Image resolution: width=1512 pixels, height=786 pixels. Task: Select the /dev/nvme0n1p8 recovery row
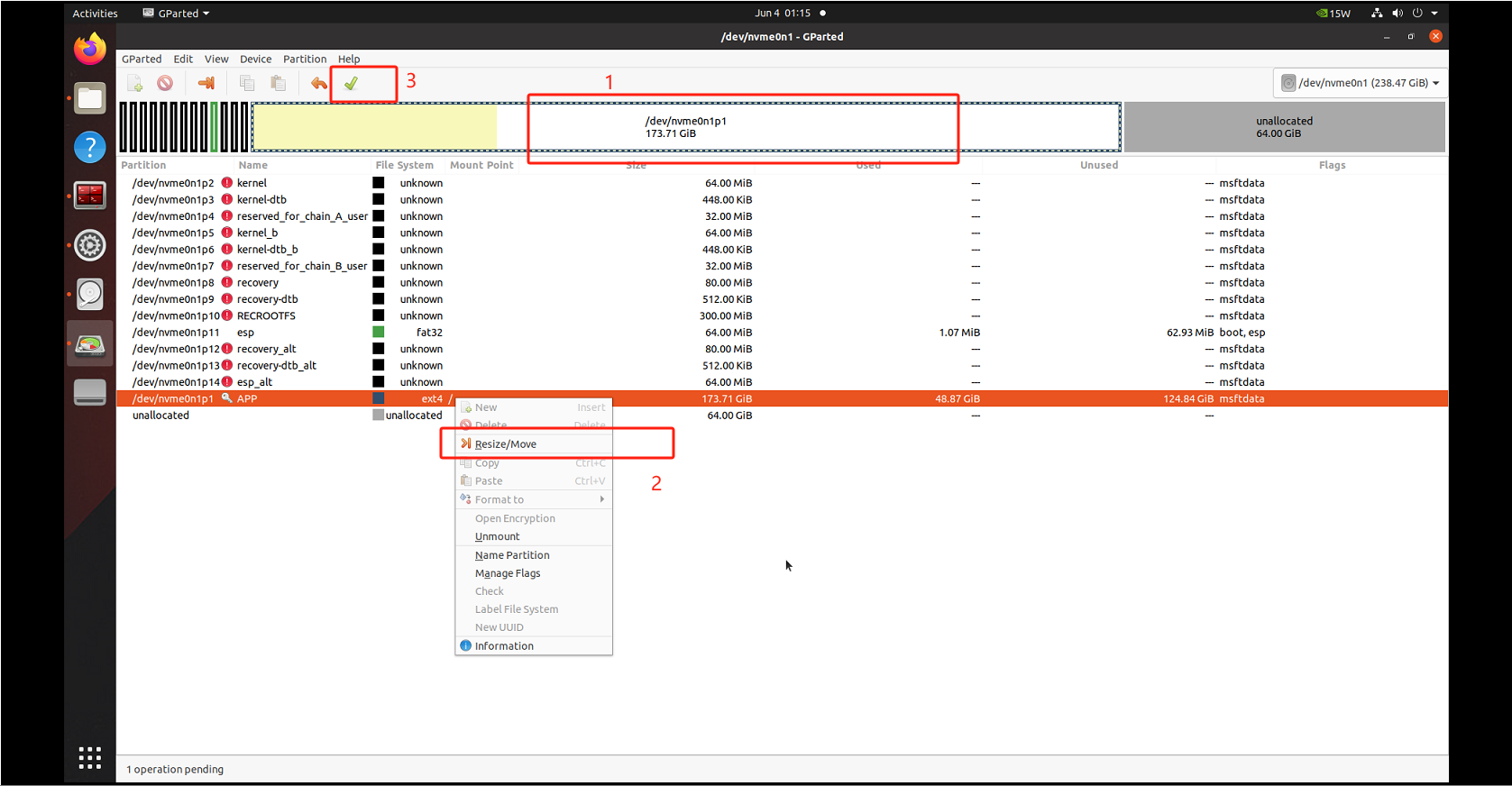pyautogui.click(x=783, y=282)
